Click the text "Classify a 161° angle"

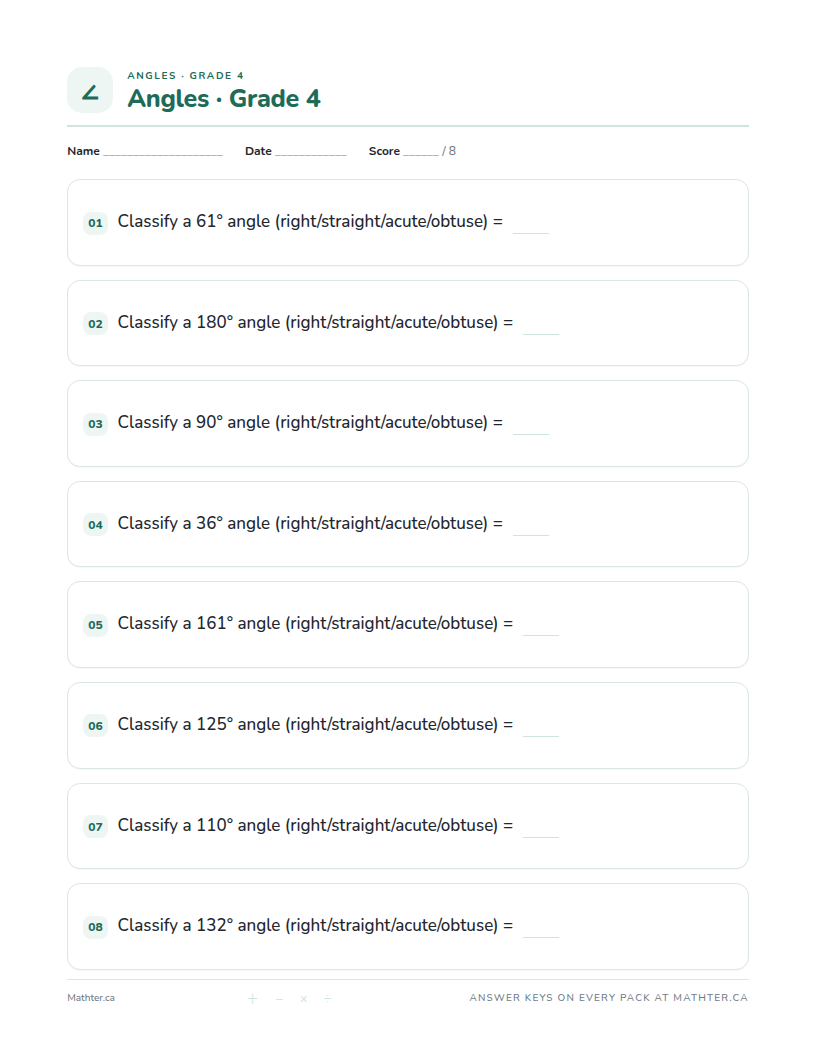pos(199,624)
